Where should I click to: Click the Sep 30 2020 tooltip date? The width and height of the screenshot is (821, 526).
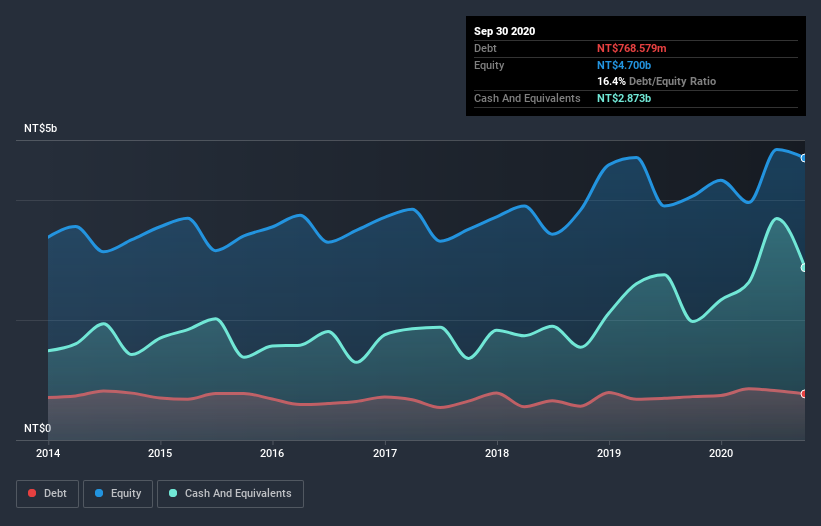tap(505, 31)
